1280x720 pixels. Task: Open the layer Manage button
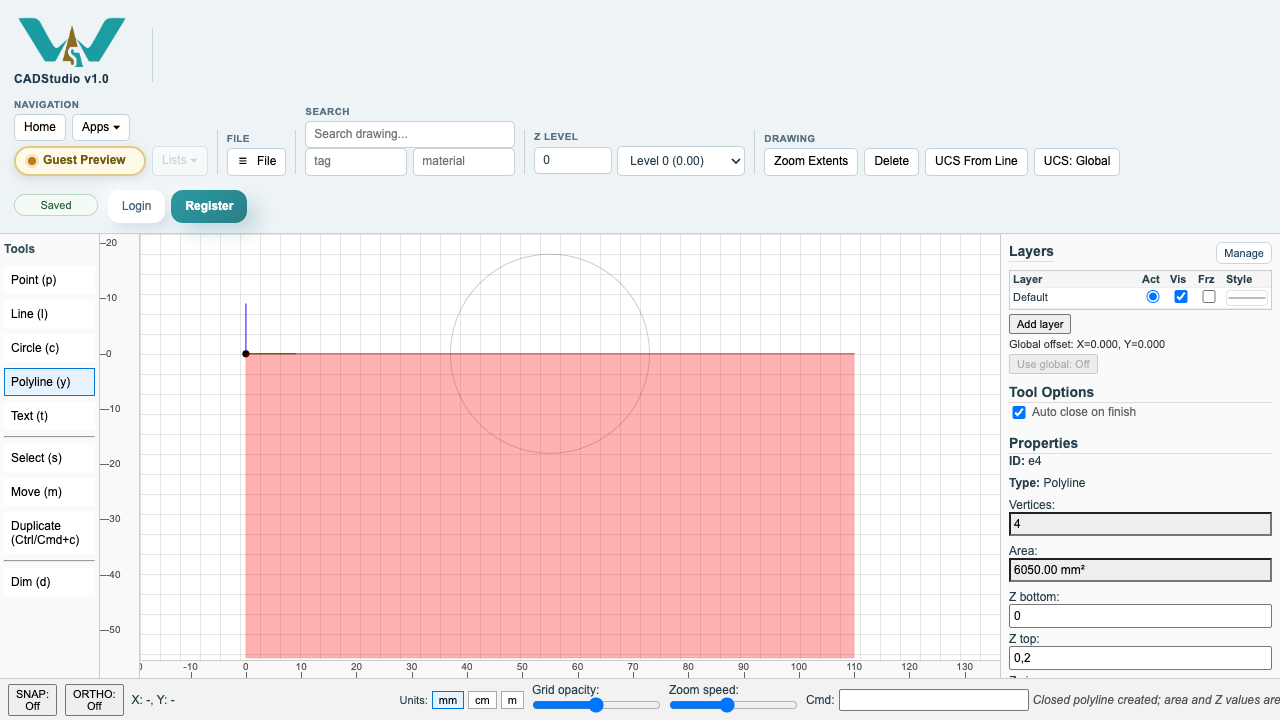1244,253
